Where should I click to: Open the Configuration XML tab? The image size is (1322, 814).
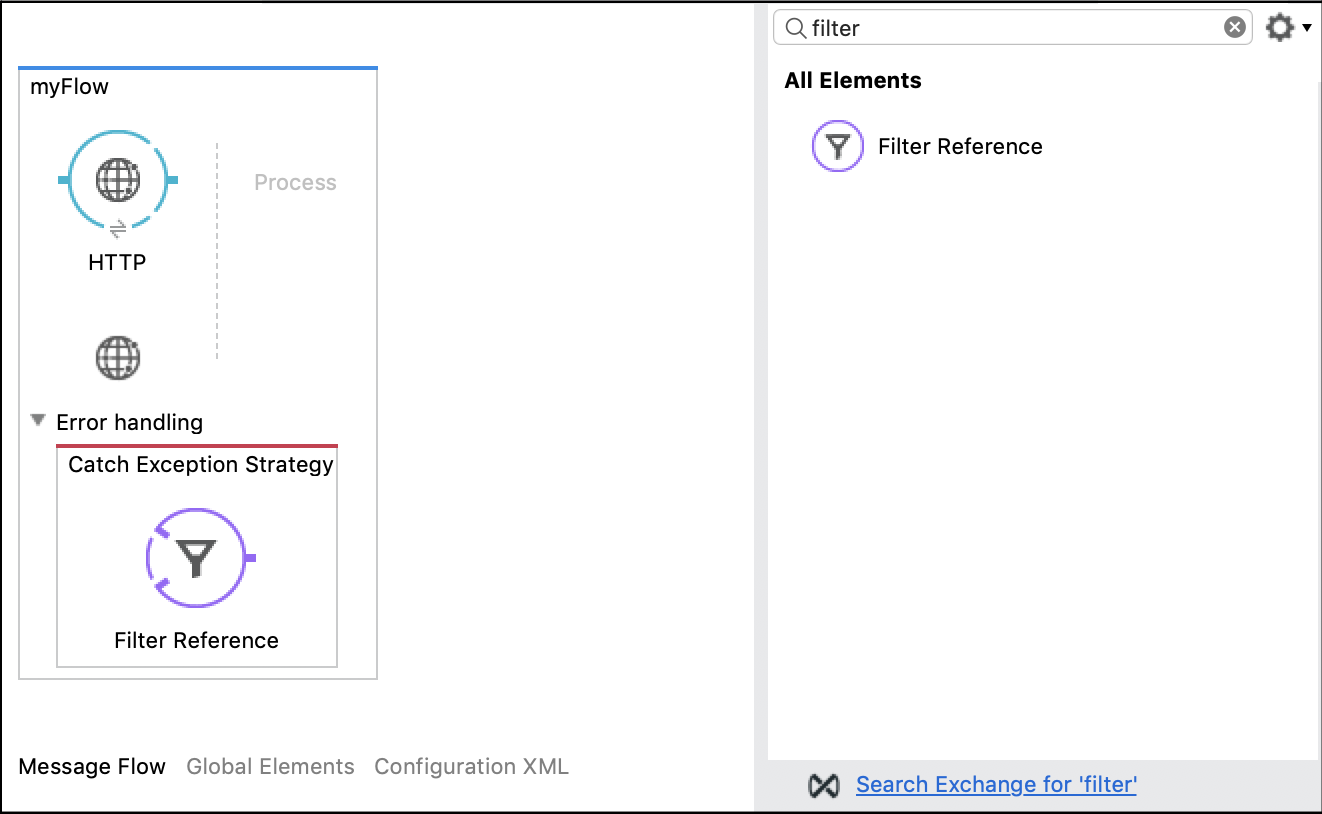click(x=471, y=766)
